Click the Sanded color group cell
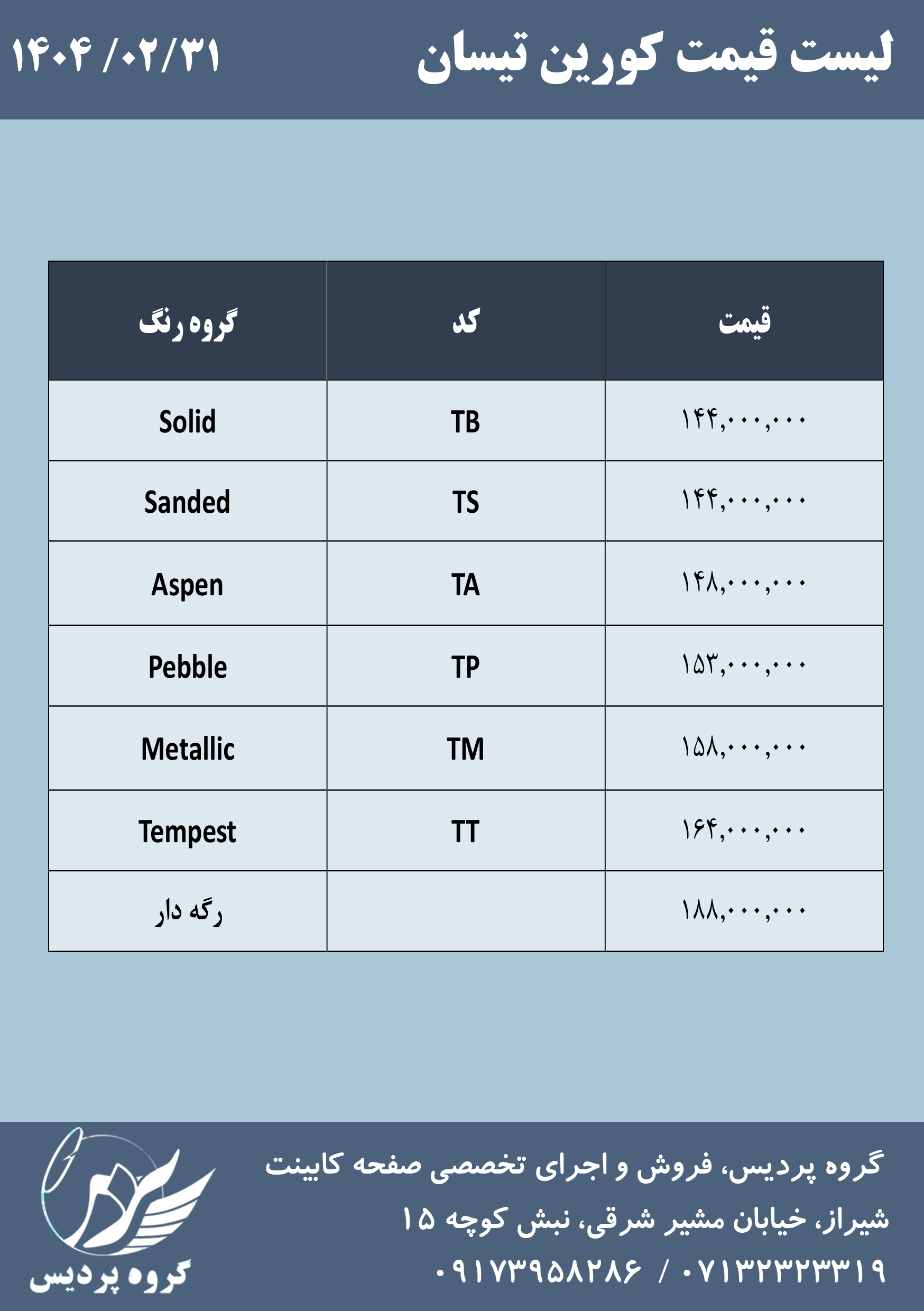This screenshot has width=924, height=1311. point(187,501)
